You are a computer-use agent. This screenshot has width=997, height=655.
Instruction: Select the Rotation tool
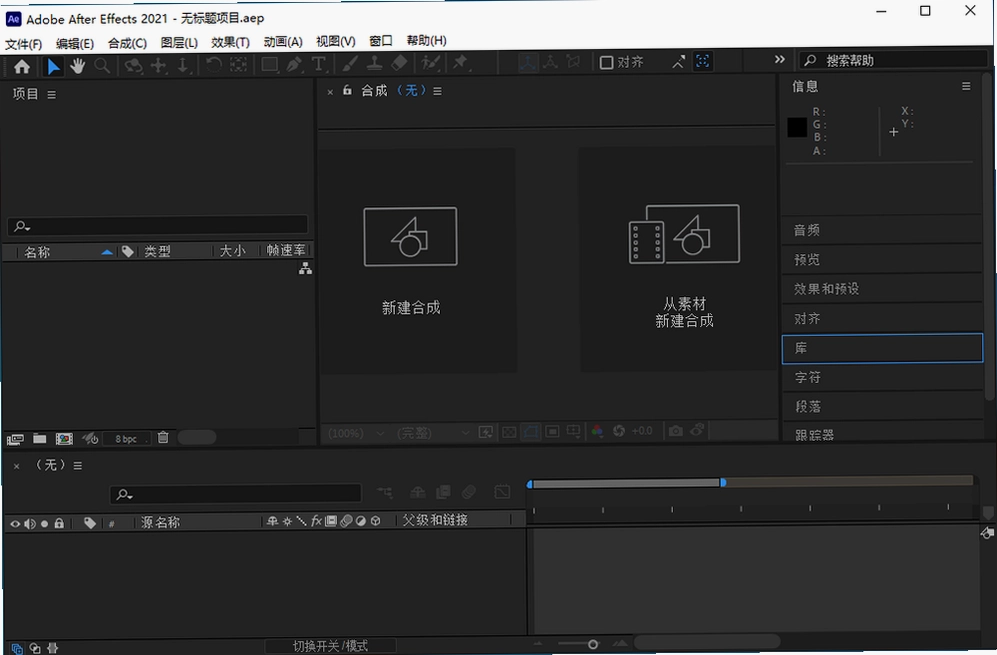coord(213,64)
